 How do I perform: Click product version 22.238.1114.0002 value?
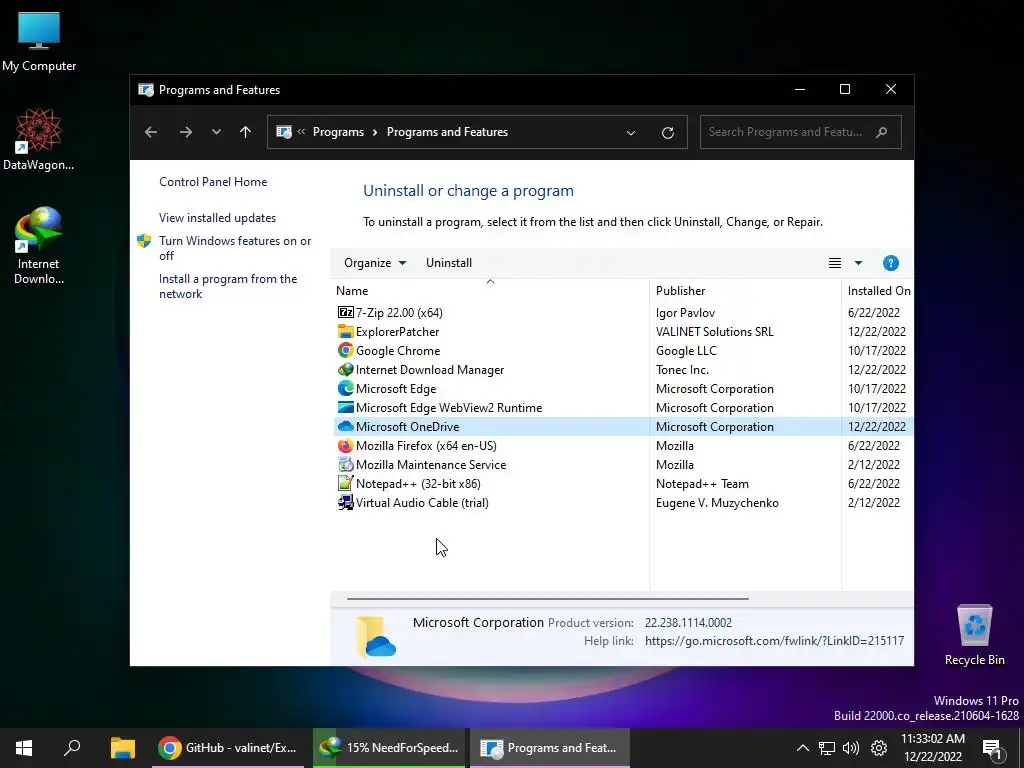pyautogui.click(x=688, y=622)
